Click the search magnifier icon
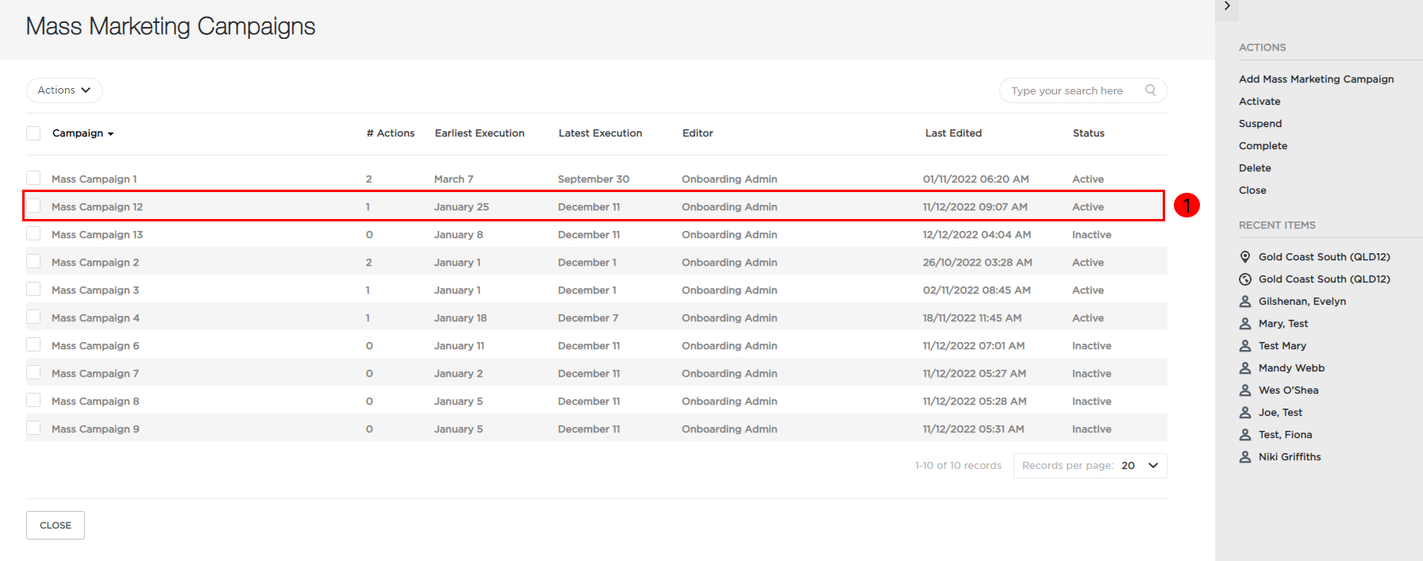Image resolution: width=1423 pixels, height=561 pixels. pos(1150,90)
